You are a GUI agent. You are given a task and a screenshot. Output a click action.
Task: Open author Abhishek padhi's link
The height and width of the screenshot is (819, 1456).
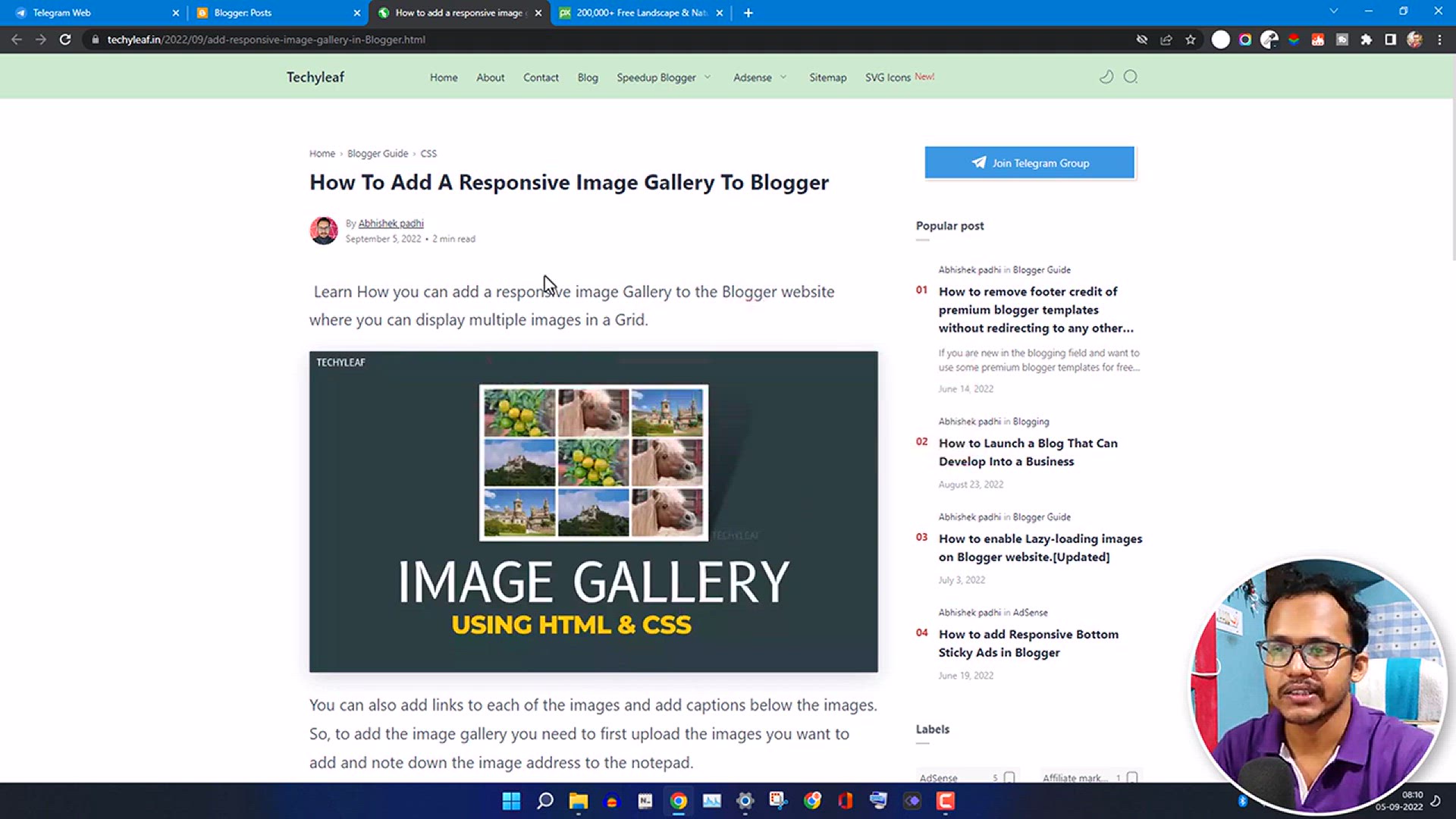(391, 223)
